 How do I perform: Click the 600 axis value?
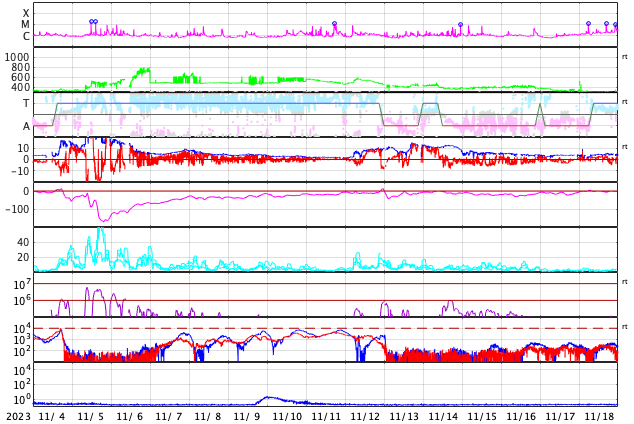[20, 77]
